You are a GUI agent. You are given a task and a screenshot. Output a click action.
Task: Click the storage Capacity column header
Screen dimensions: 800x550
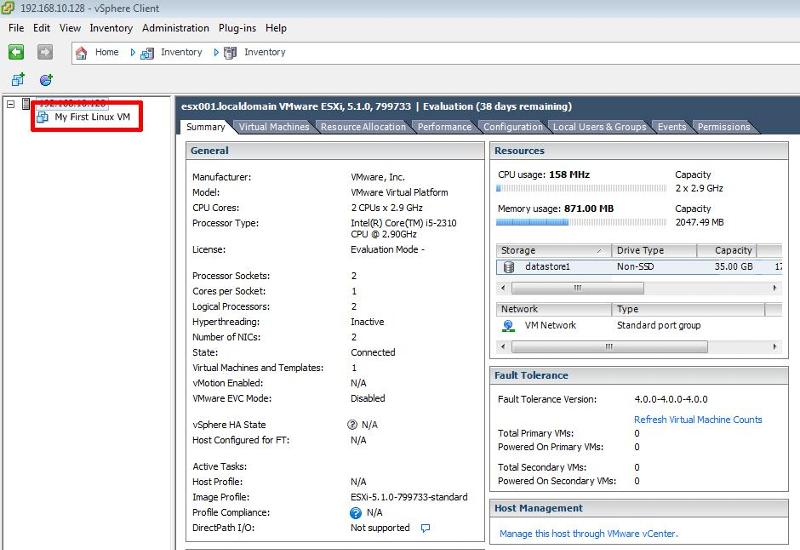727,251
